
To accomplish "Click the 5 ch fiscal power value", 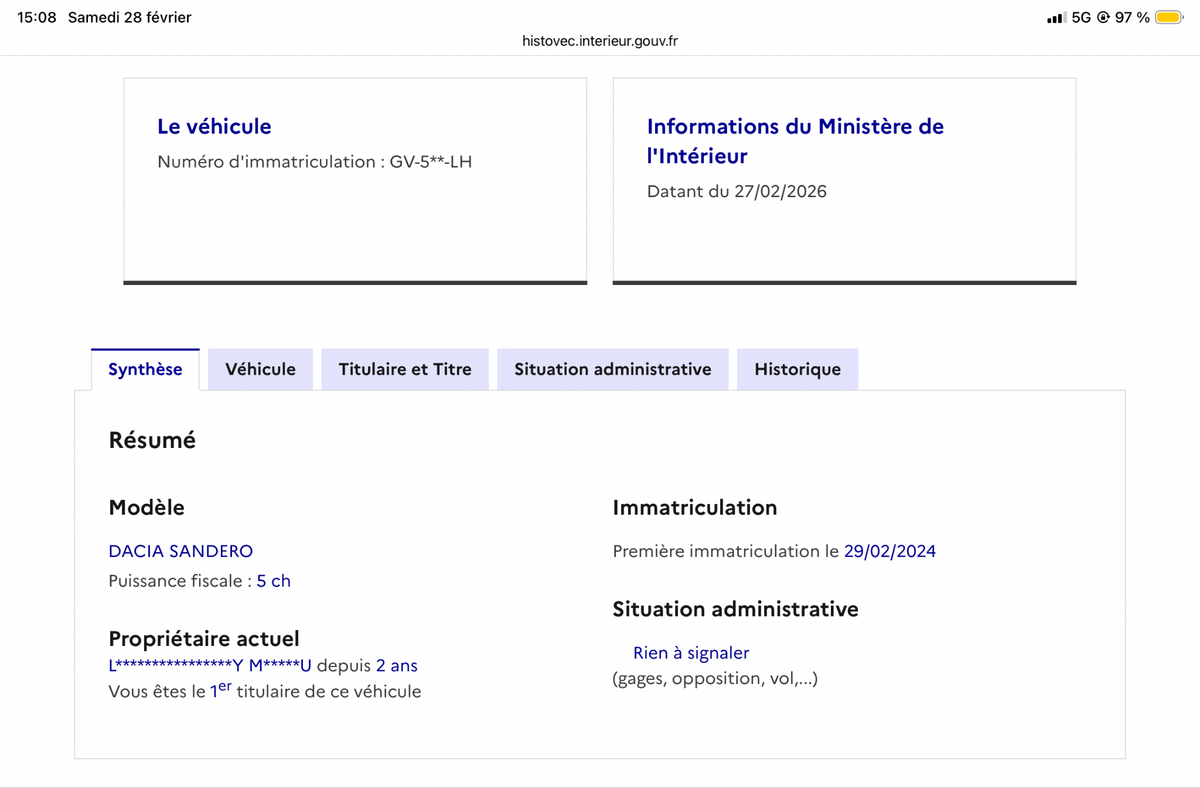I will (274, 581).
